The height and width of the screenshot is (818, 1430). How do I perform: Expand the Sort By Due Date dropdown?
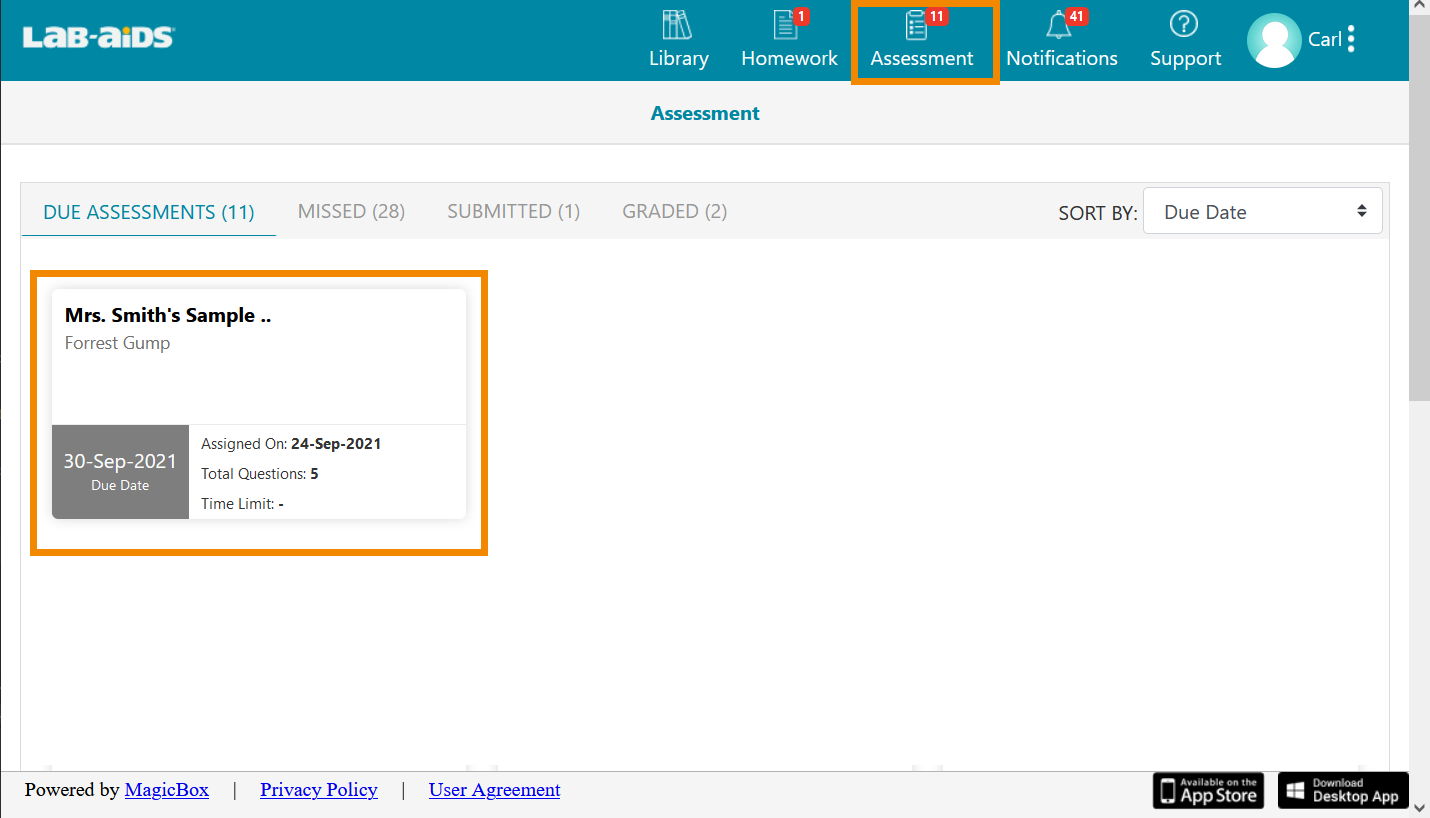(x=1262, y=212)
